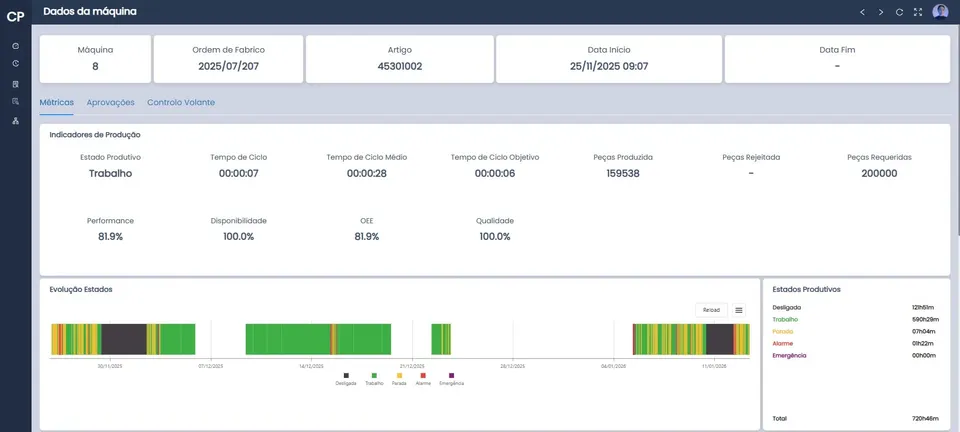This screenshot has width=960, height=432.
Task: Click the Artigo 45301002 value
Action: click(x=400, y=67)
